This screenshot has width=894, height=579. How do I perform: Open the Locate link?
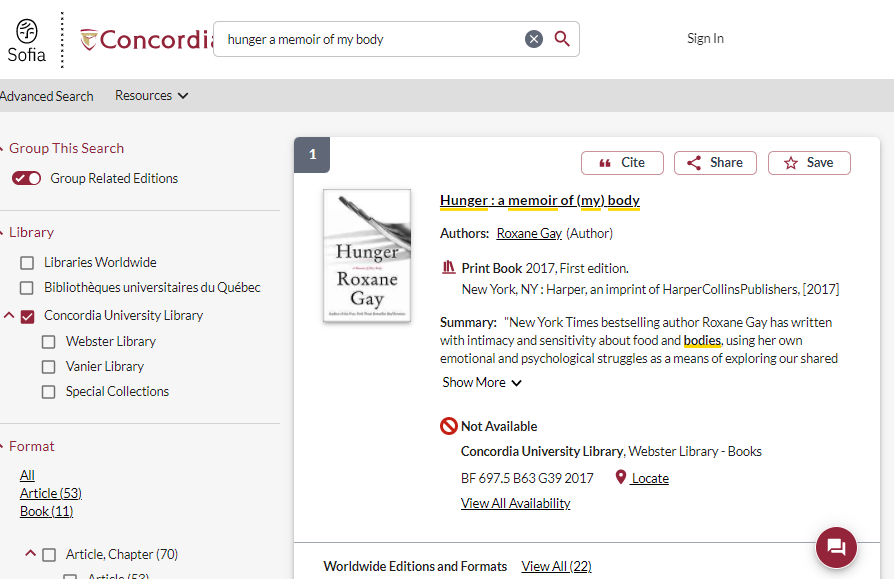(650, 479)
